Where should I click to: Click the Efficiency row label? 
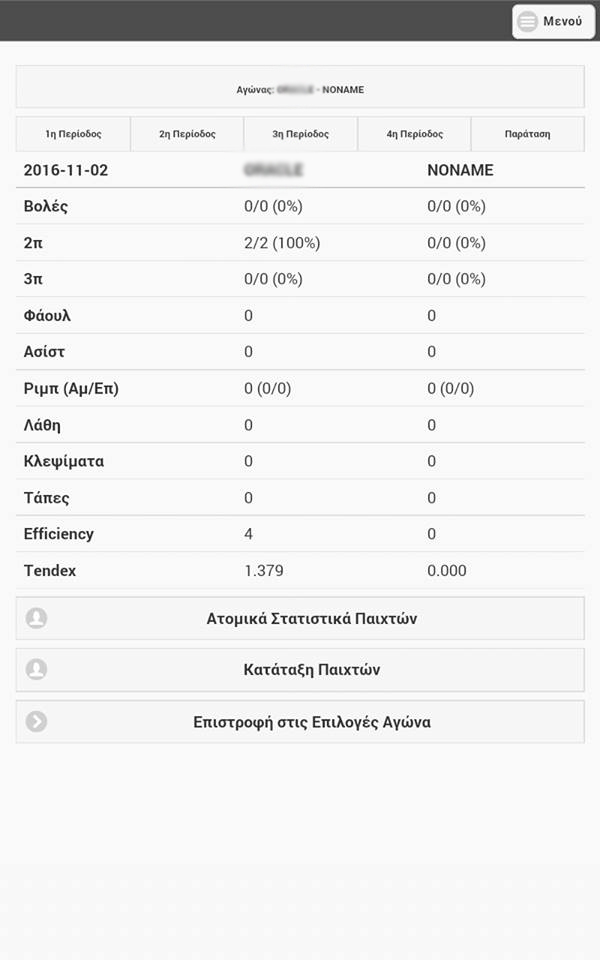(x=59, y=534)
